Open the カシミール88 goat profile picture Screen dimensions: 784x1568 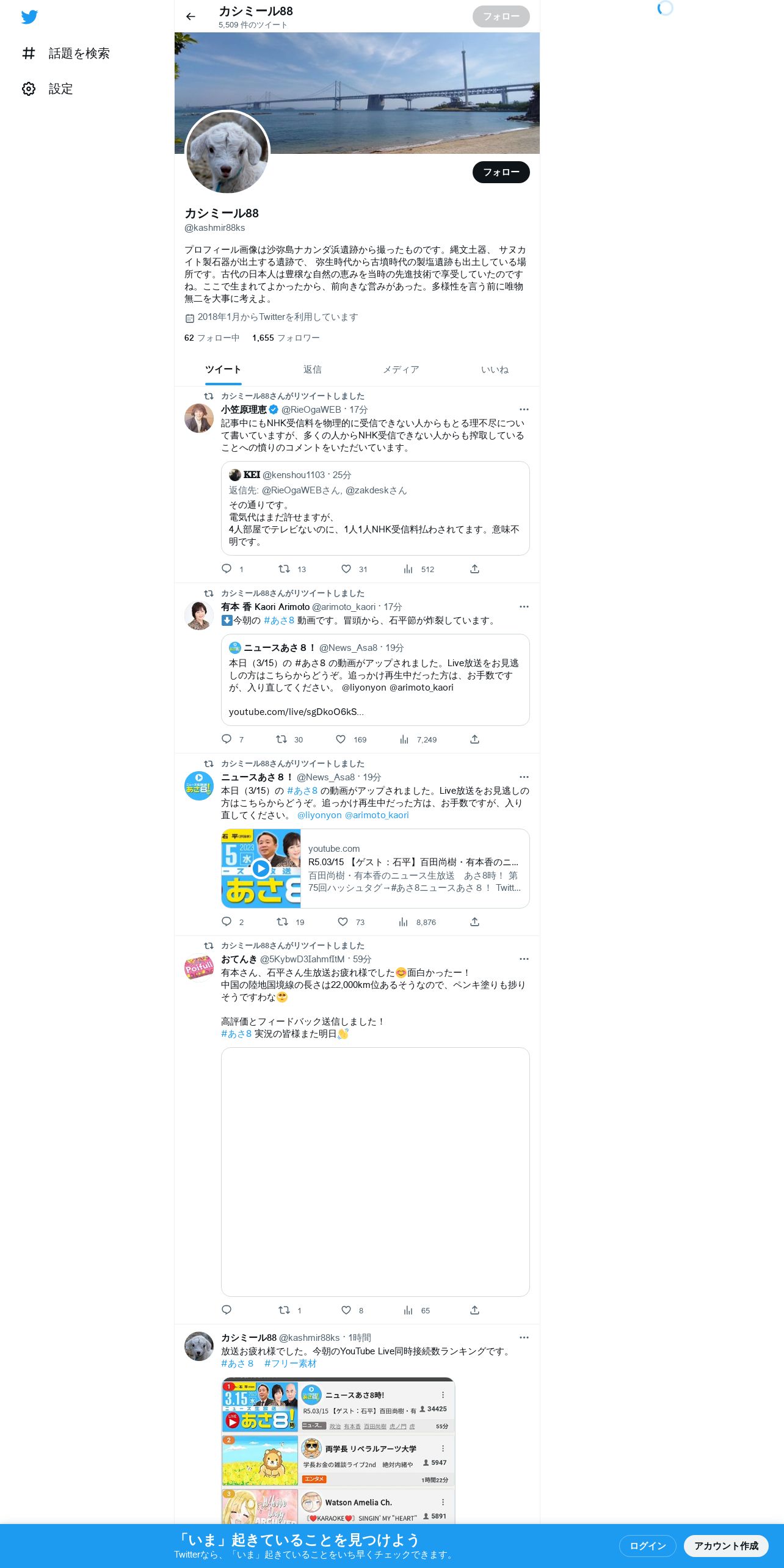(x=227, y=153)
